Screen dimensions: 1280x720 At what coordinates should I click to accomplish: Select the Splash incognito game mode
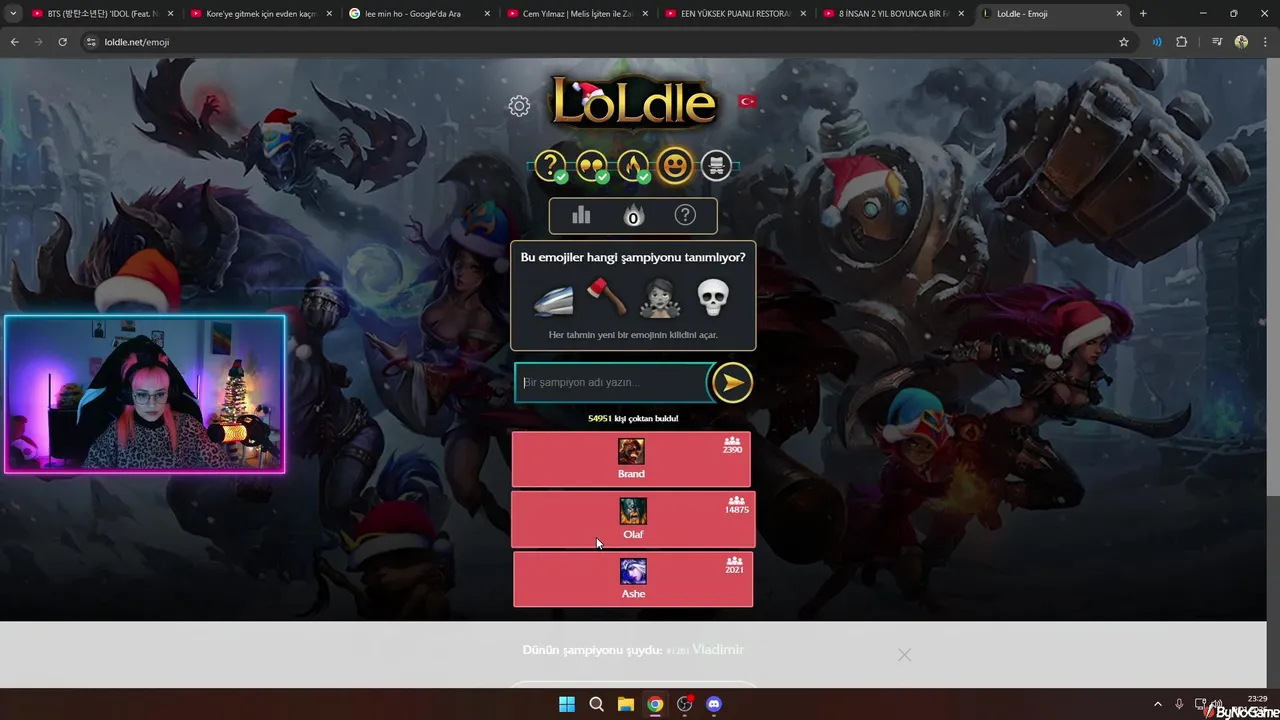[716, 166]
